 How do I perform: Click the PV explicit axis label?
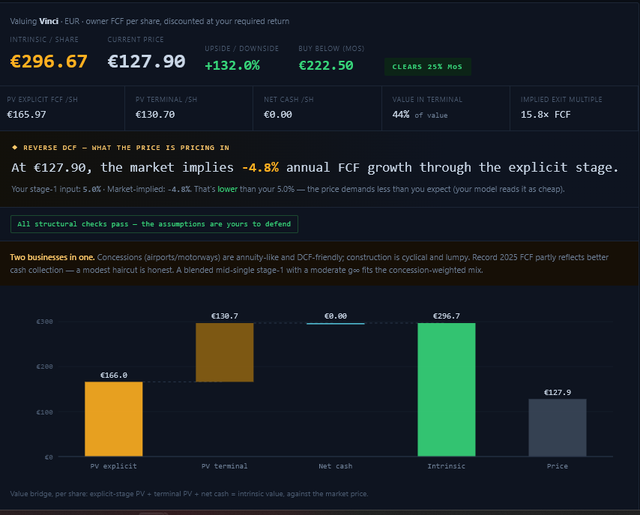(113, 466)
